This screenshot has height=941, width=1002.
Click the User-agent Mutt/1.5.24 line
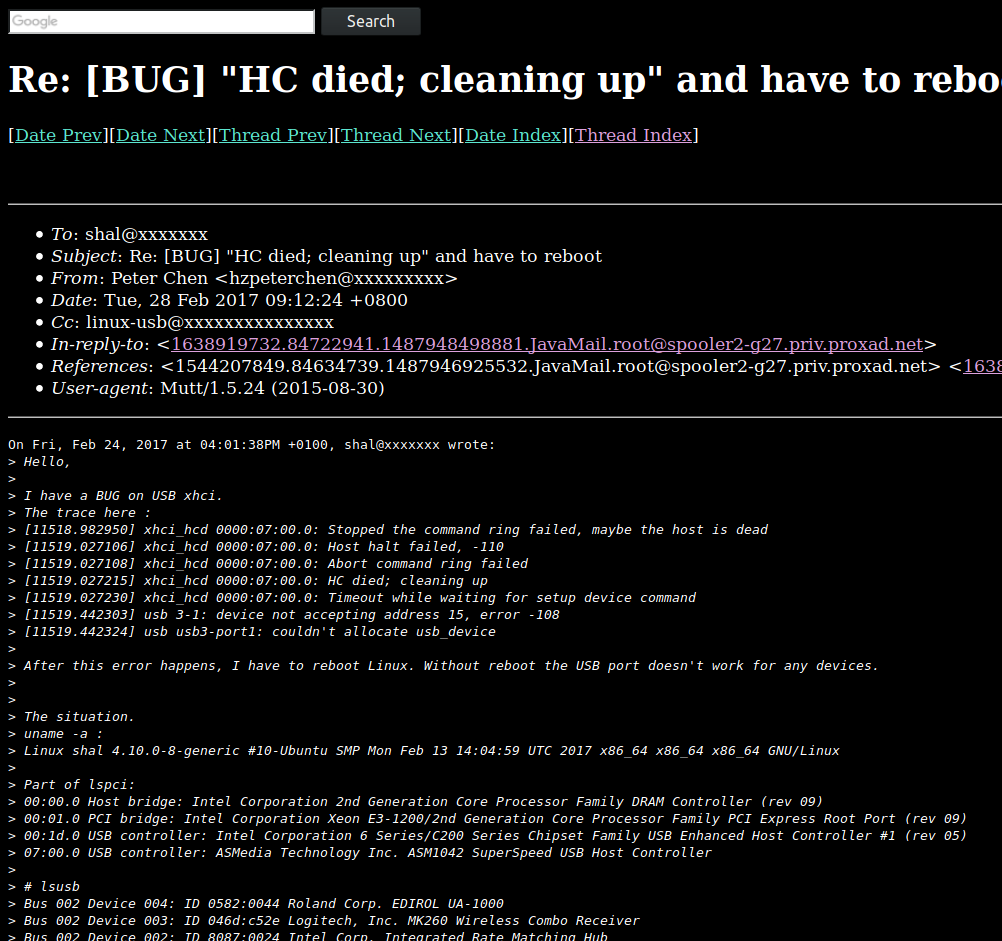point(217,388)
